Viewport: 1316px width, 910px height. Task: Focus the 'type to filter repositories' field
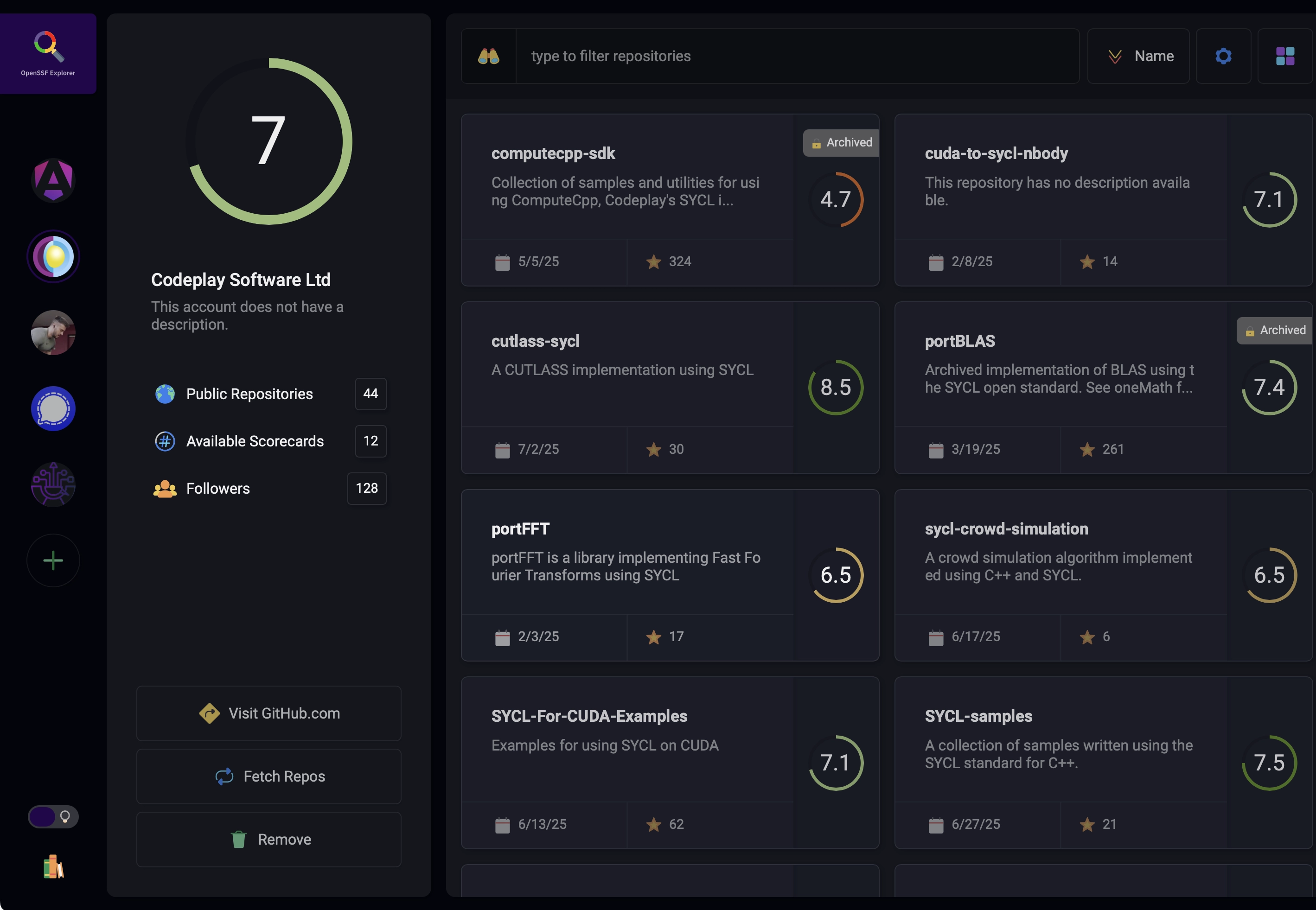point(797,56)
